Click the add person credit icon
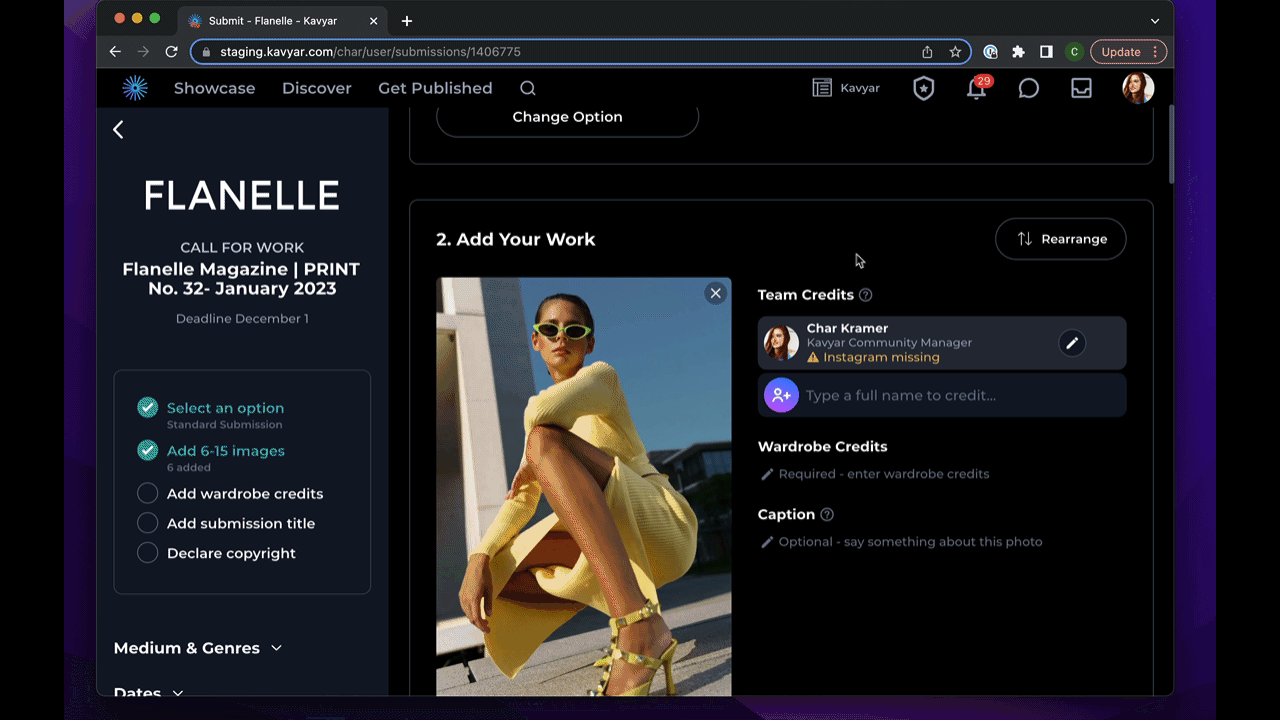Screen dimensions: 1280x720 pos(781,395)
